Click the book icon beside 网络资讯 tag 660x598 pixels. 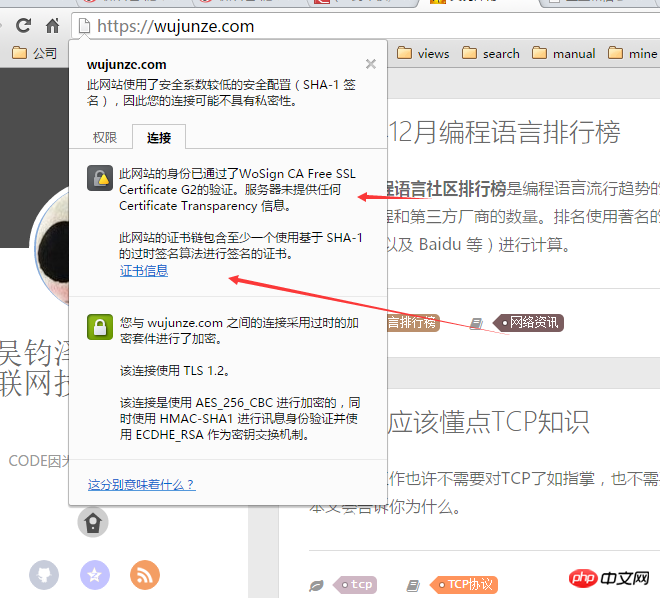(476, 323)
